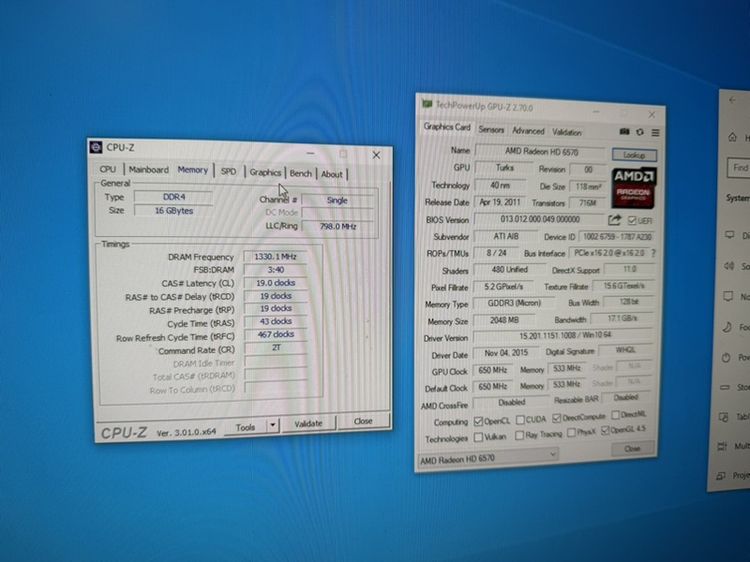
Task: Click the Channel # value Single
Action: [337, 200]
